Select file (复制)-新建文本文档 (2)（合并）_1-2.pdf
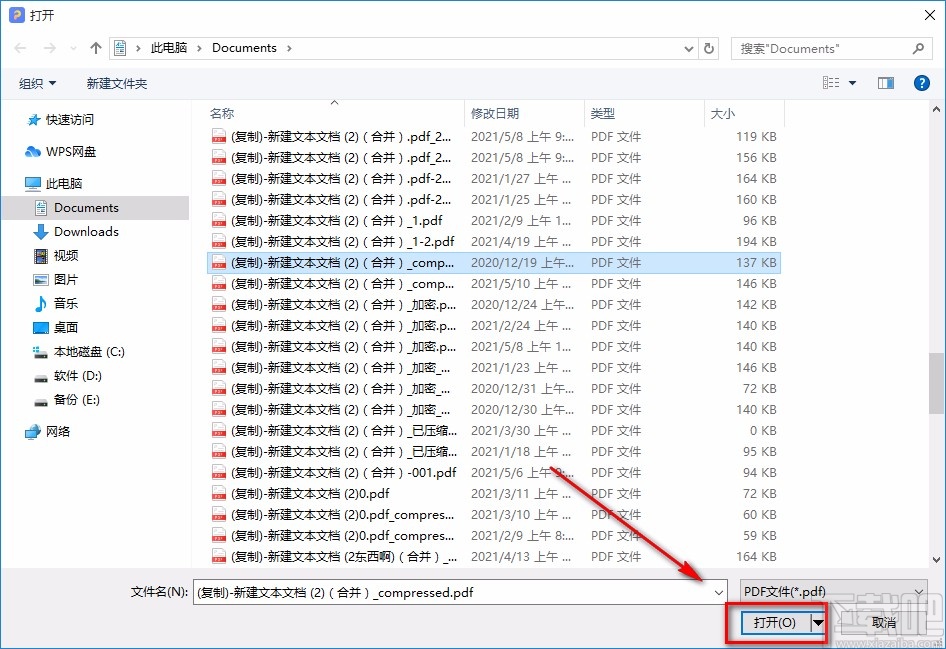Viewport: 946px width, 649px height. point(494,242)
